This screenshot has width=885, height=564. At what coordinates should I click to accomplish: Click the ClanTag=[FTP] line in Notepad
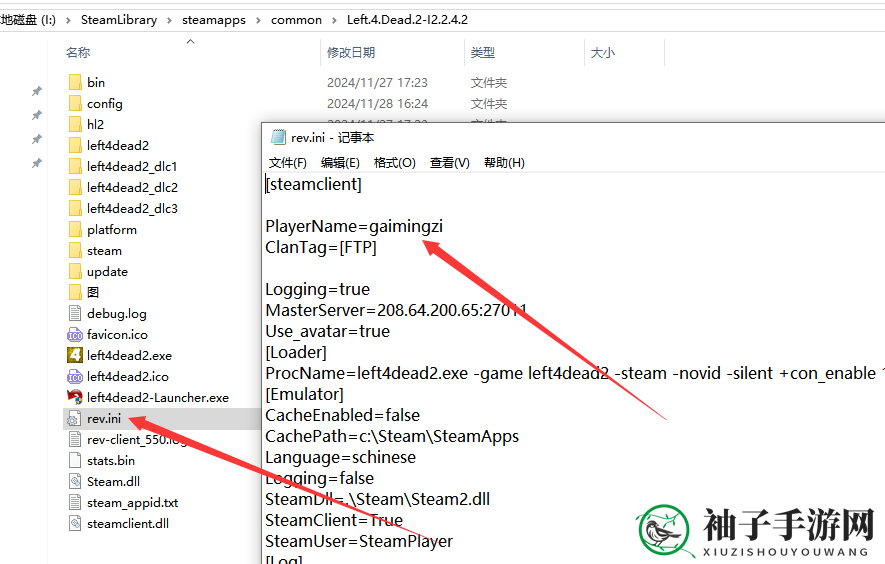click(321, 247)
